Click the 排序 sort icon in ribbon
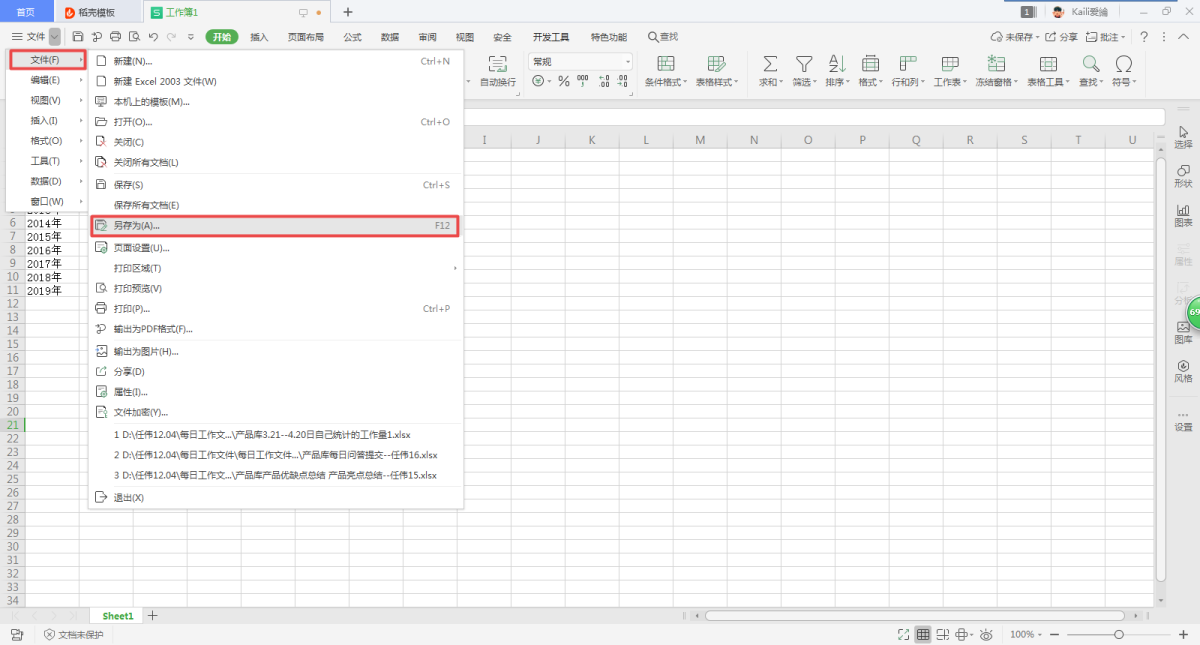The width and height of the screenshot is (1200, 645). click(x=836, y=64)
